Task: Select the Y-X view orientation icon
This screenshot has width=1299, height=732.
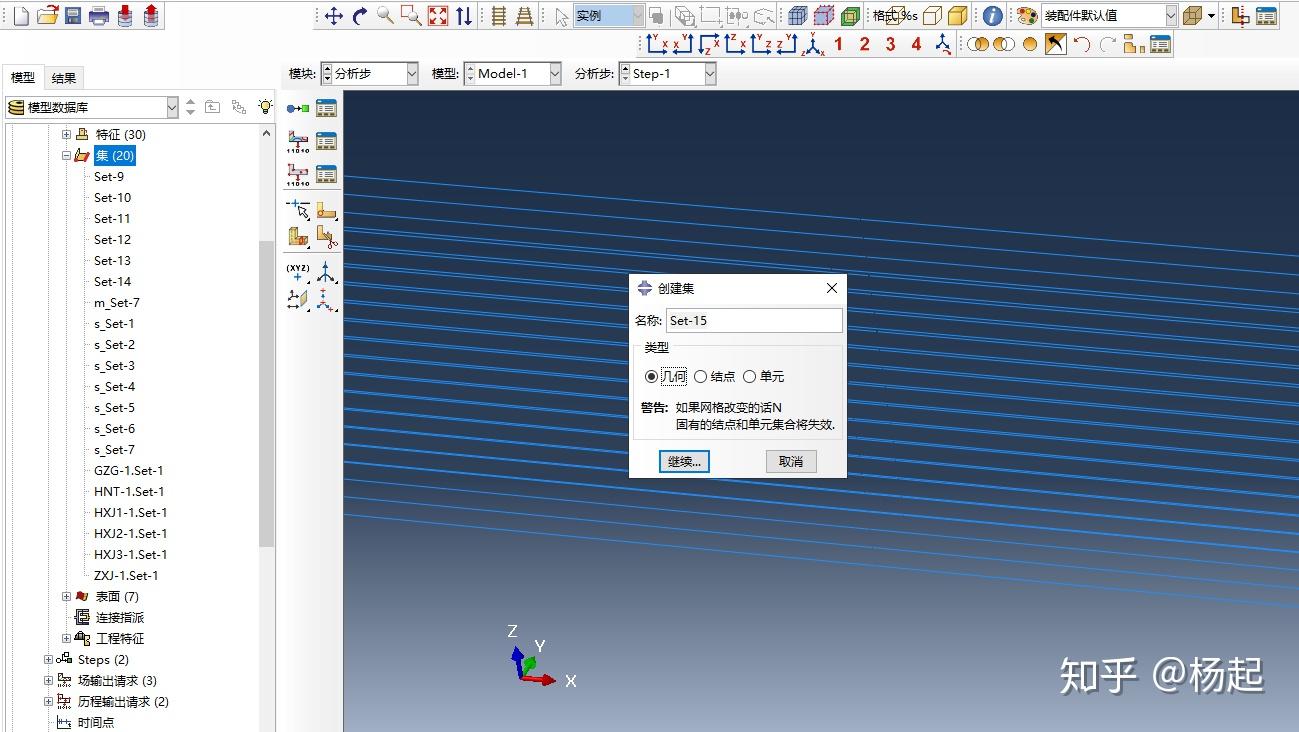Action: pos(683,44)
